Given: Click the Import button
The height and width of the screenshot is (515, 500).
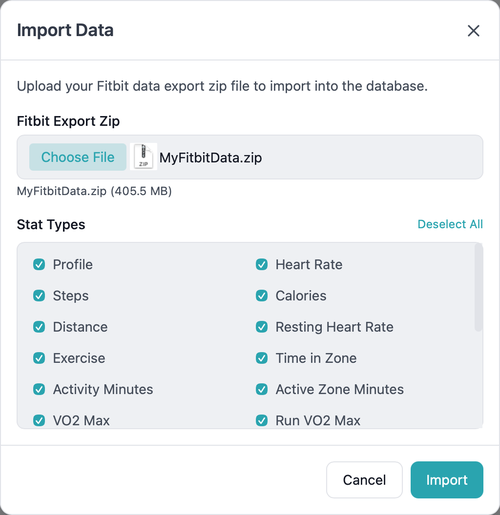Looking at the screenshot, I should coord(447,480).
